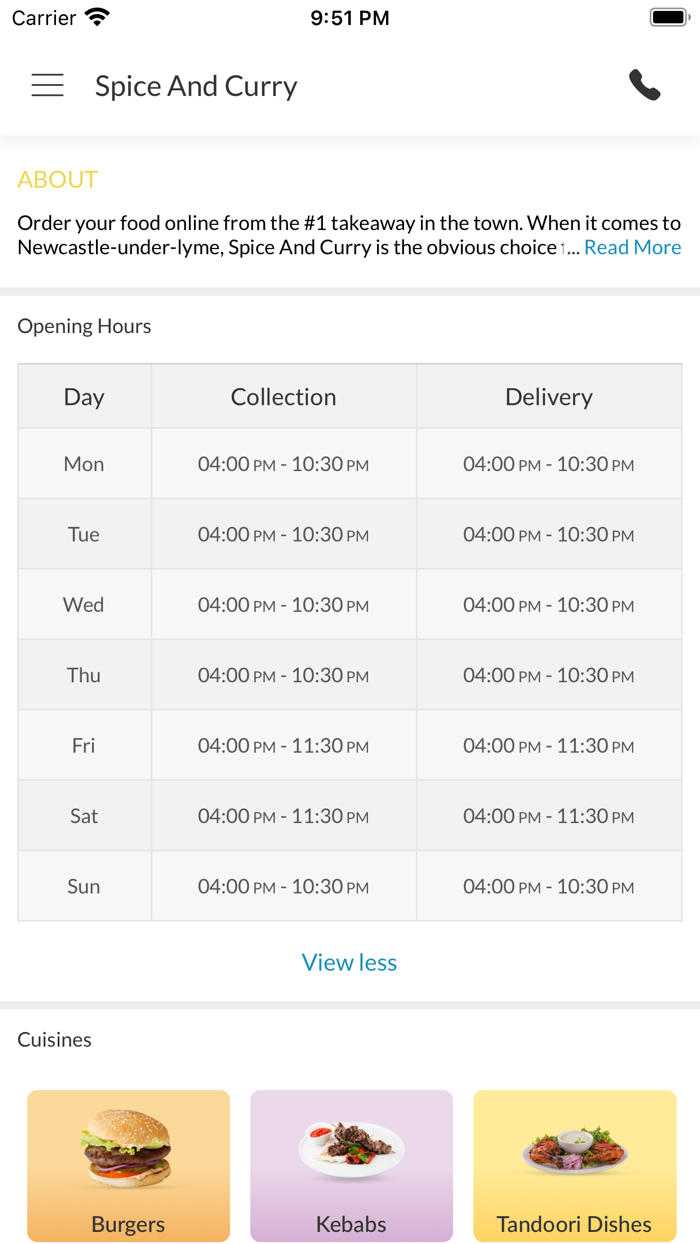Image resolution: width=700 pixels, height=1244 pixels.
Task: Tap the Day column header
Action: pos(84,397)
